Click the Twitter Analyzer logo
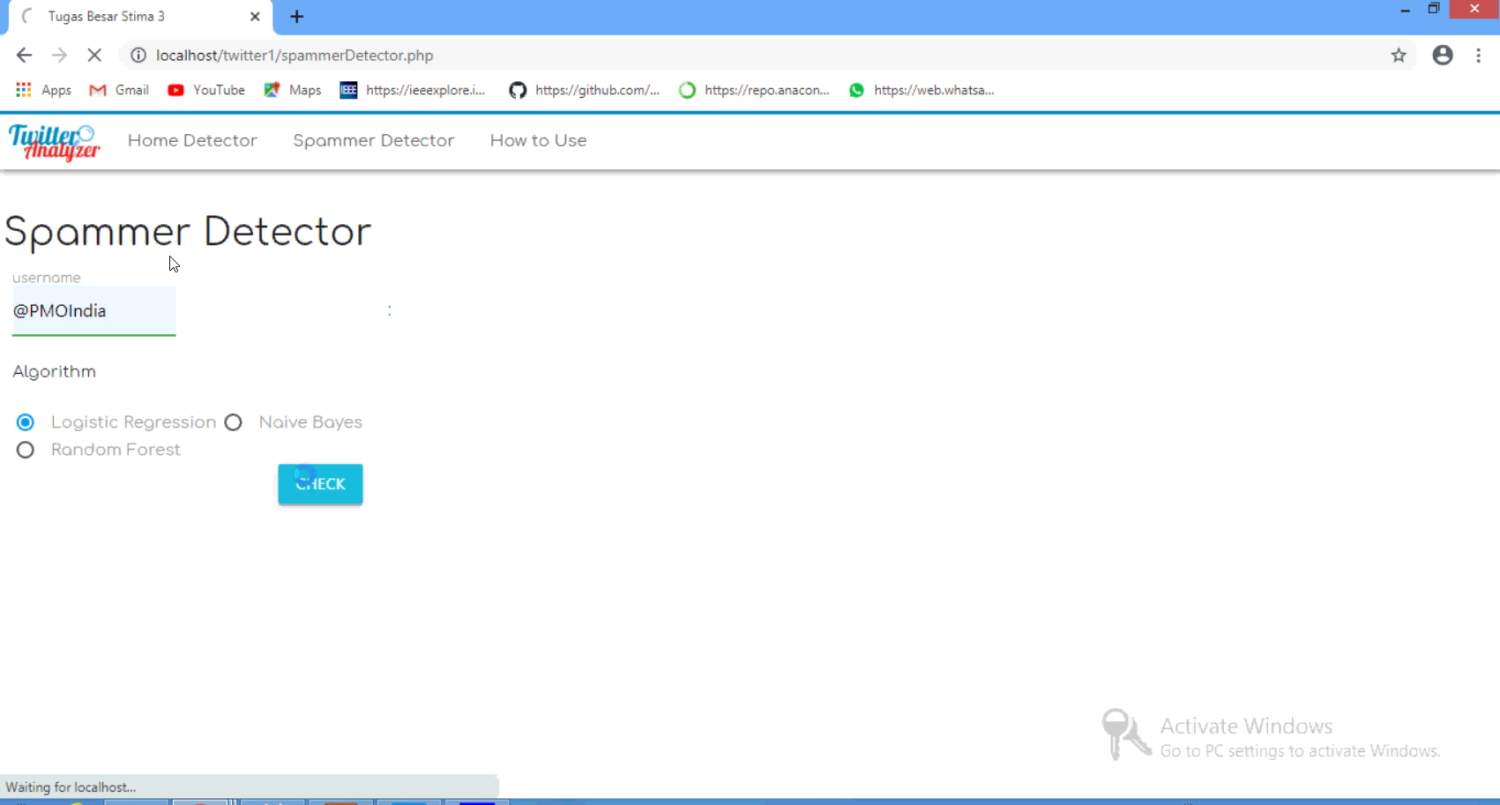This screenshot has height=805, width=1500. 55,142
